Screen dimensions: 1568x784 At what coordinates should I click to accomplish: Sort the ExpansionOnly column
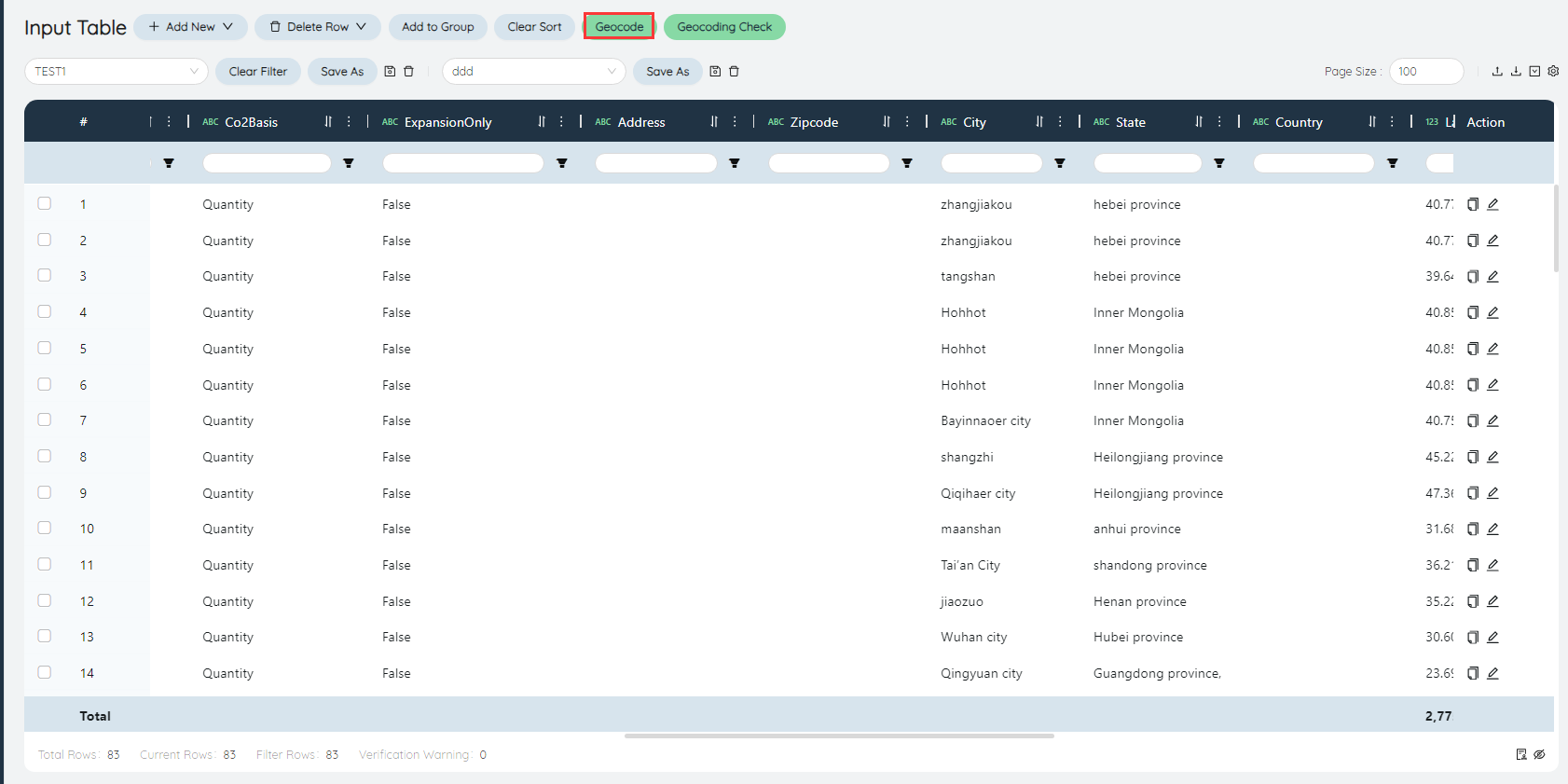click(x=542, y=121)
